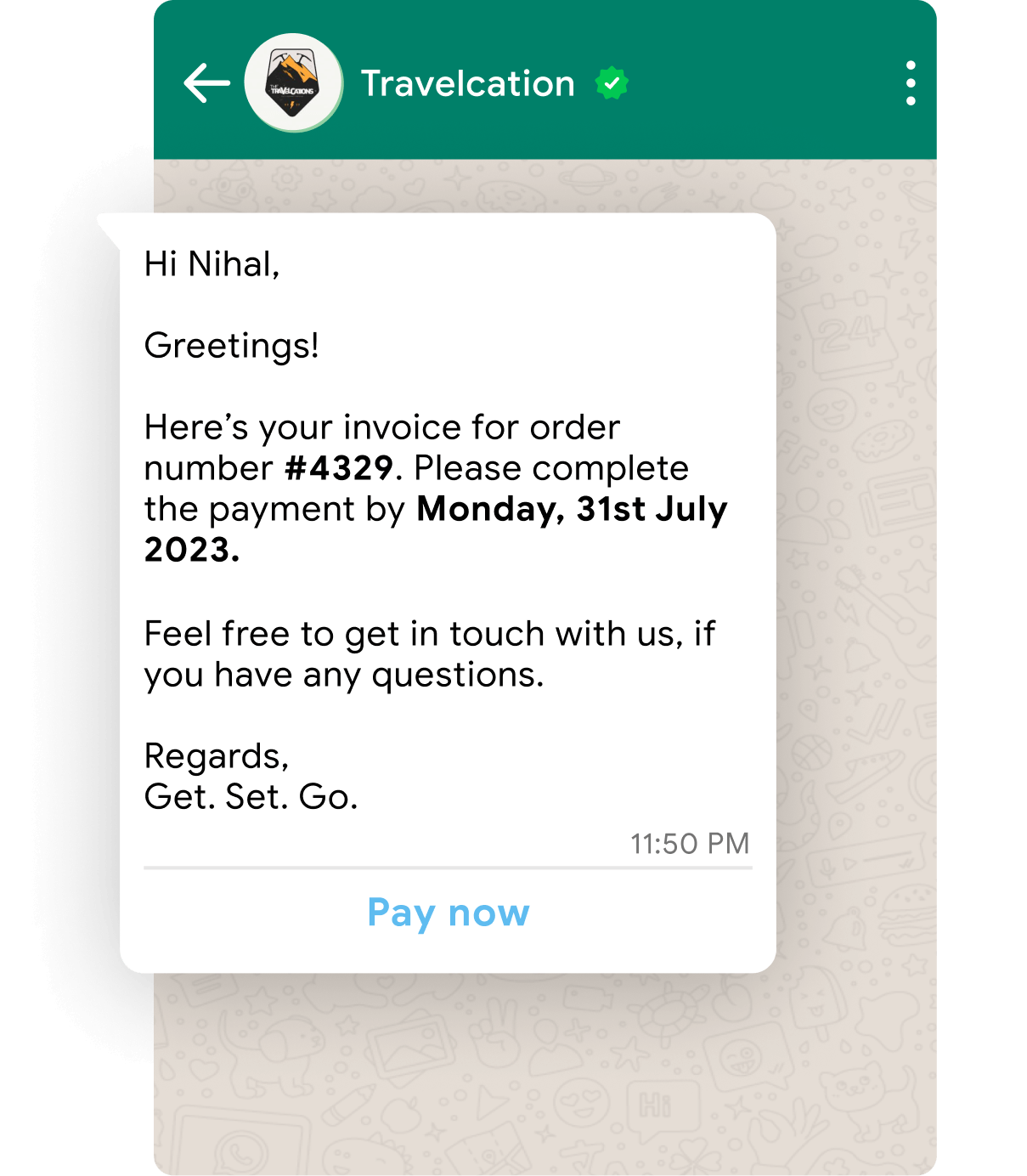Click the 11:50 PM message timestamp

coord(690,844)
